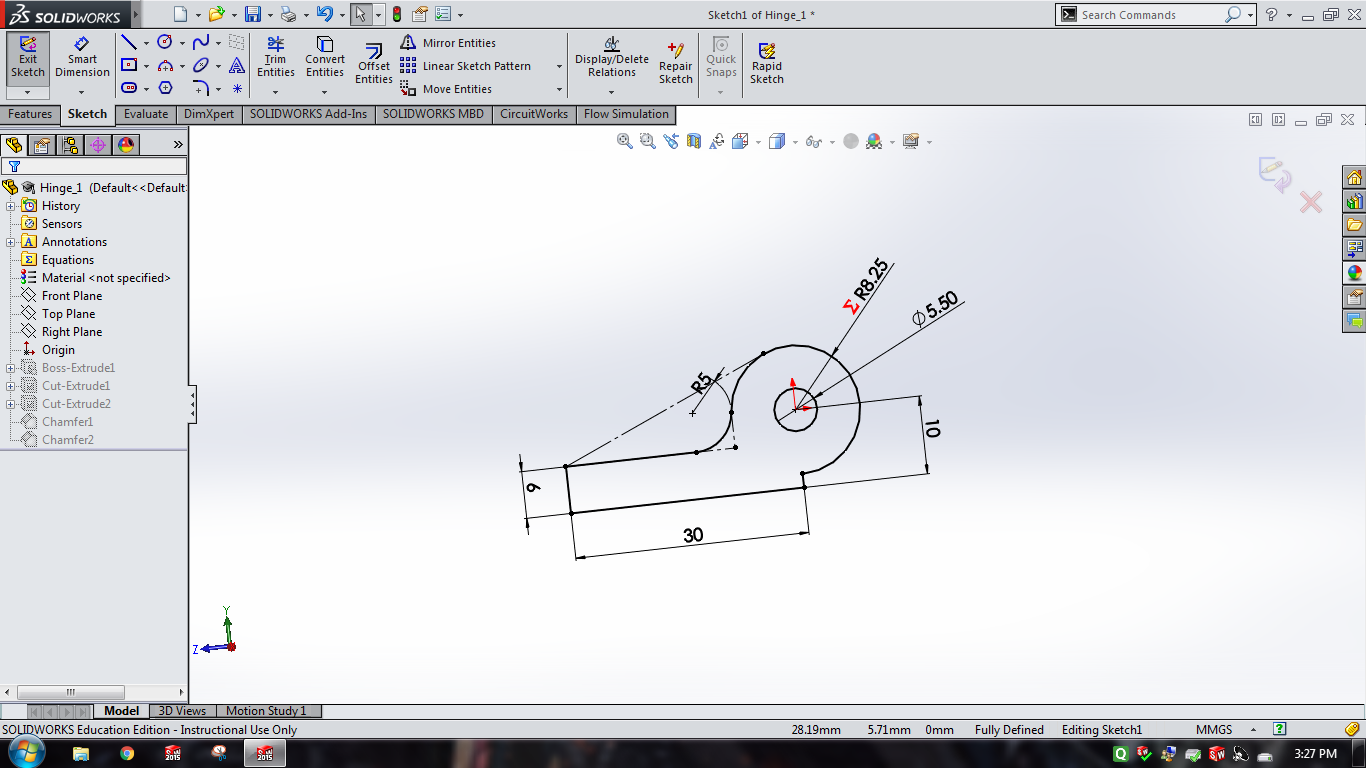
Task: Open Appearances task pane tab
Action: [x=1355, y=273]
